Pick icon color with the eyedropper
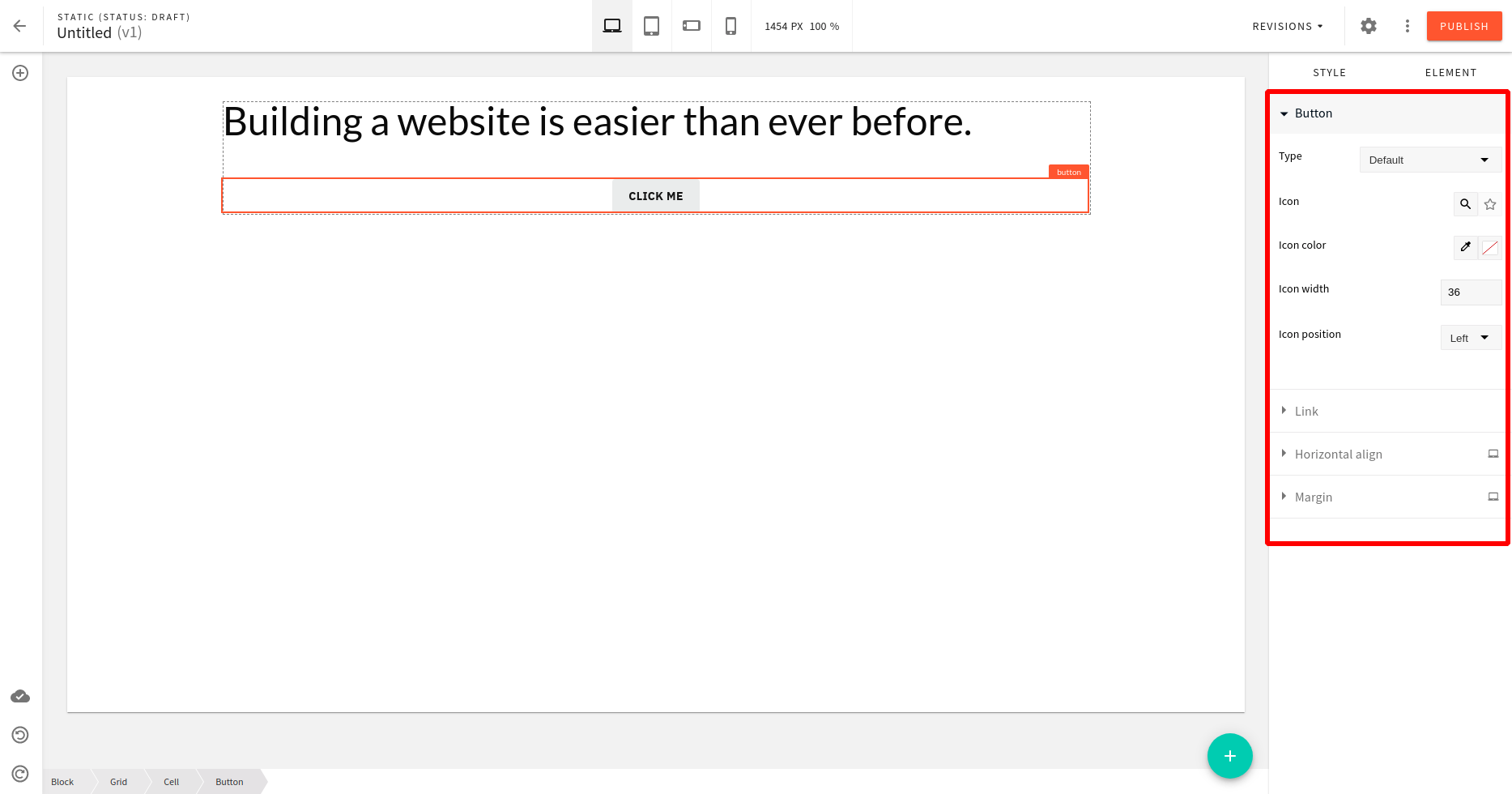Image resolution: width=1512 pixels, height=794 pixels. pos(1465,247)
